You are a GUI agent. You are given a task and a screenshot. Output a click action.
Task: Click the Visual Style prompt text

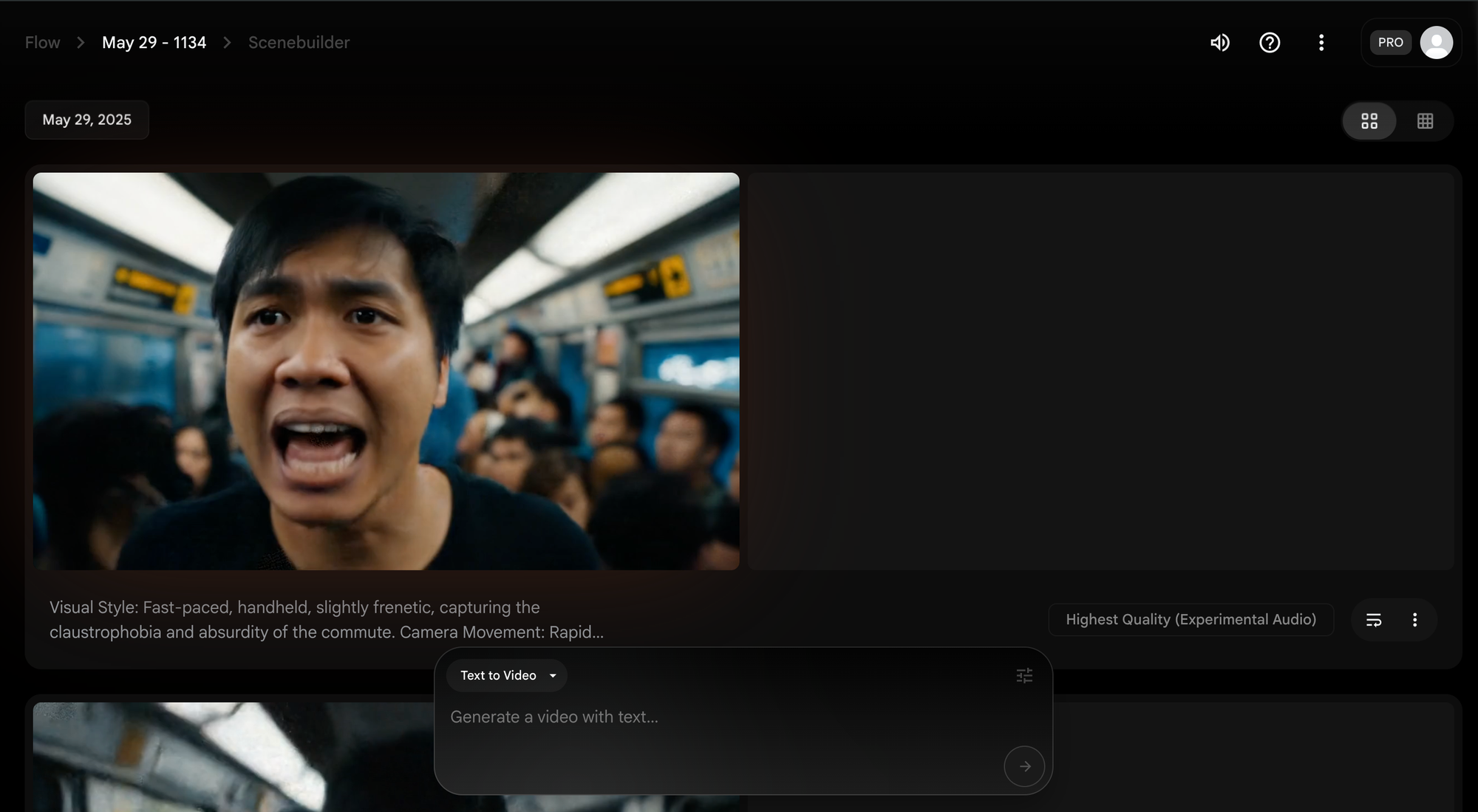point(326,619)
